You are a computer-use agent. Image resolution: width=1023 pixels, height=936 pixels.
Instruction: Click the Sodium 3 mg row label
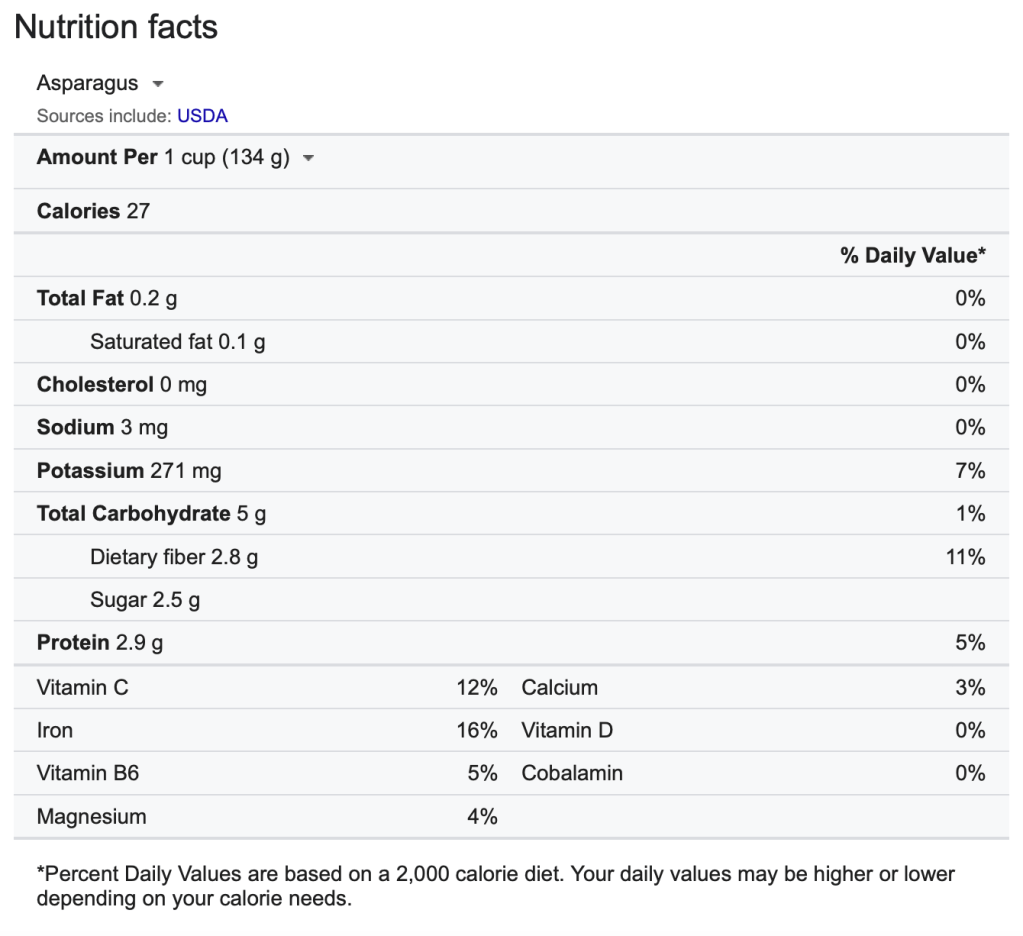pos(102,428)
